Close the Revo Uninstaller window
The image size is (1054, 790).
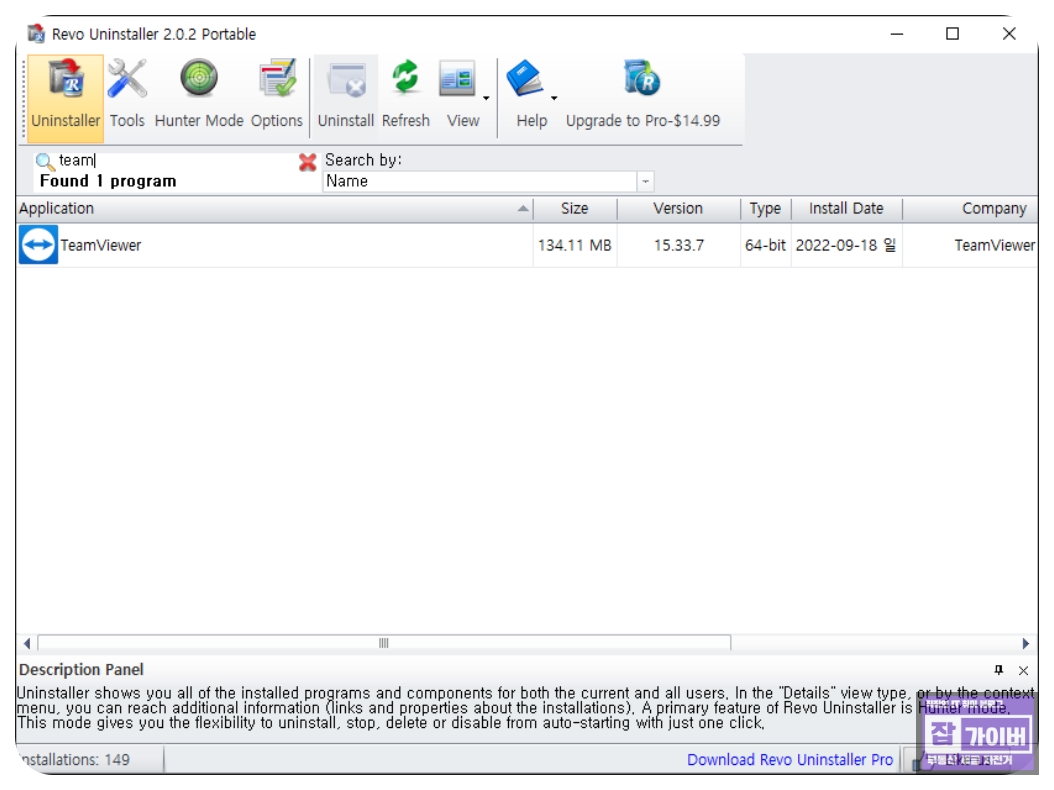pyautogui.click(x=1009, y=34)
